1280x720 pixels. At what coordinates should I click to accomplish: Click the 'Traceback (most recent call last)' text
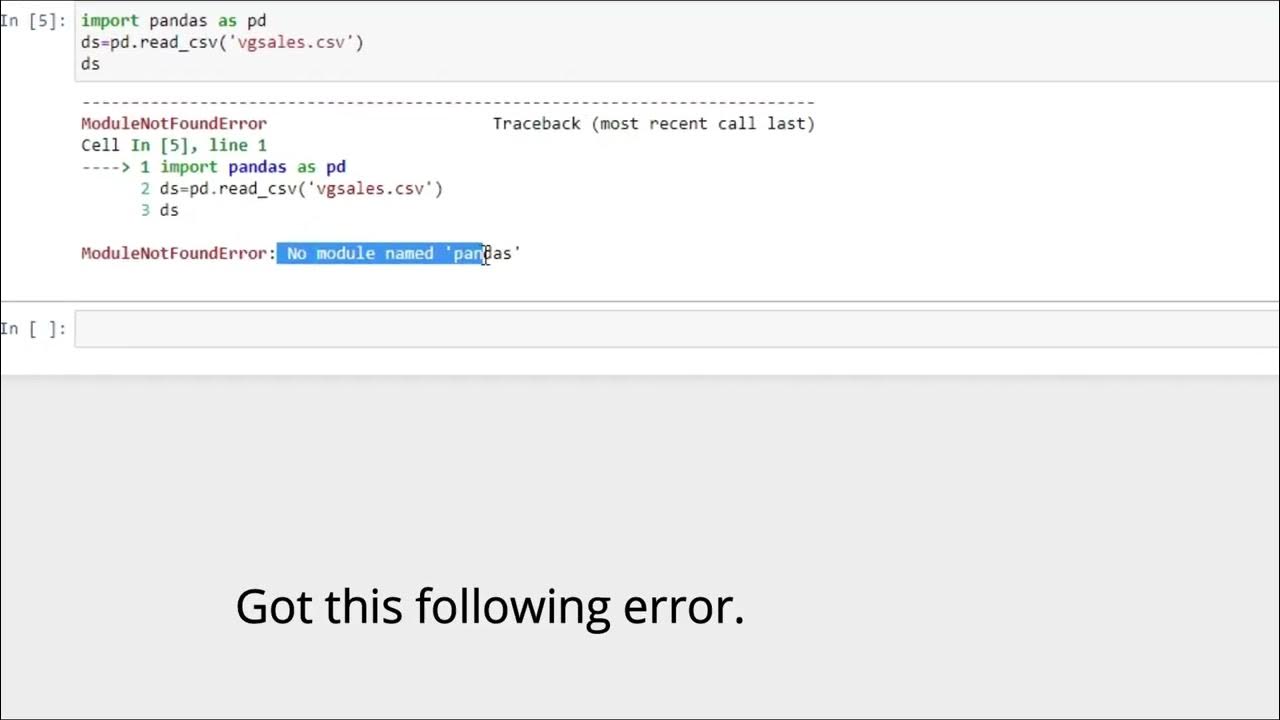(653, 124)
